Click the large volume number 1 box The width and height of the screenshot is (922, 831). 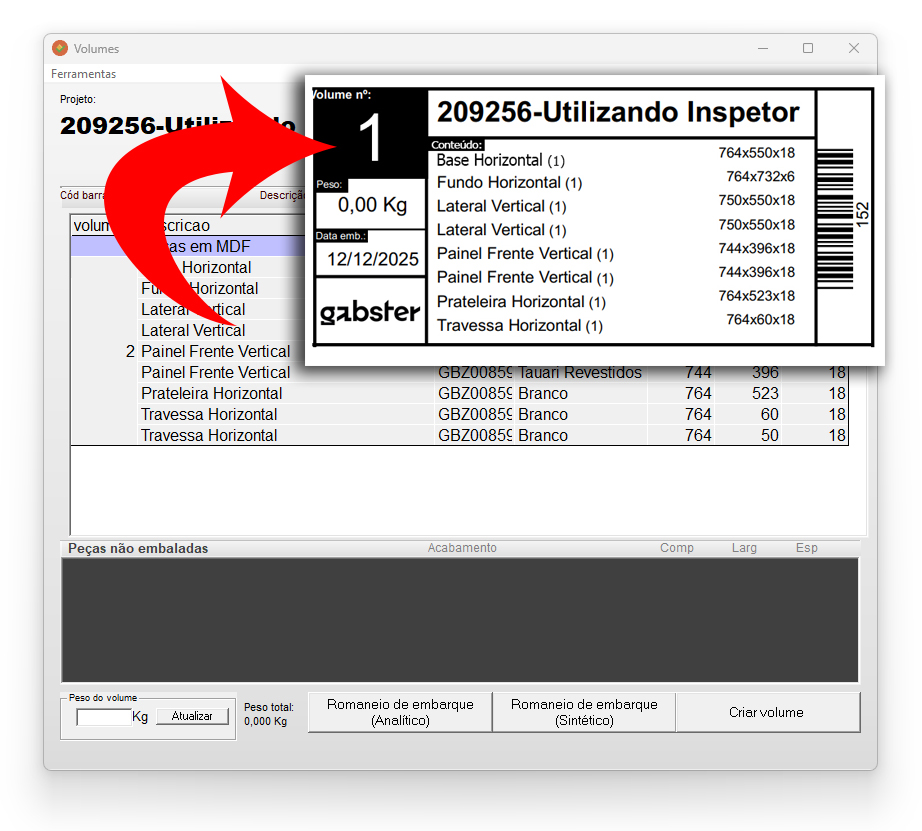[370, 139]
